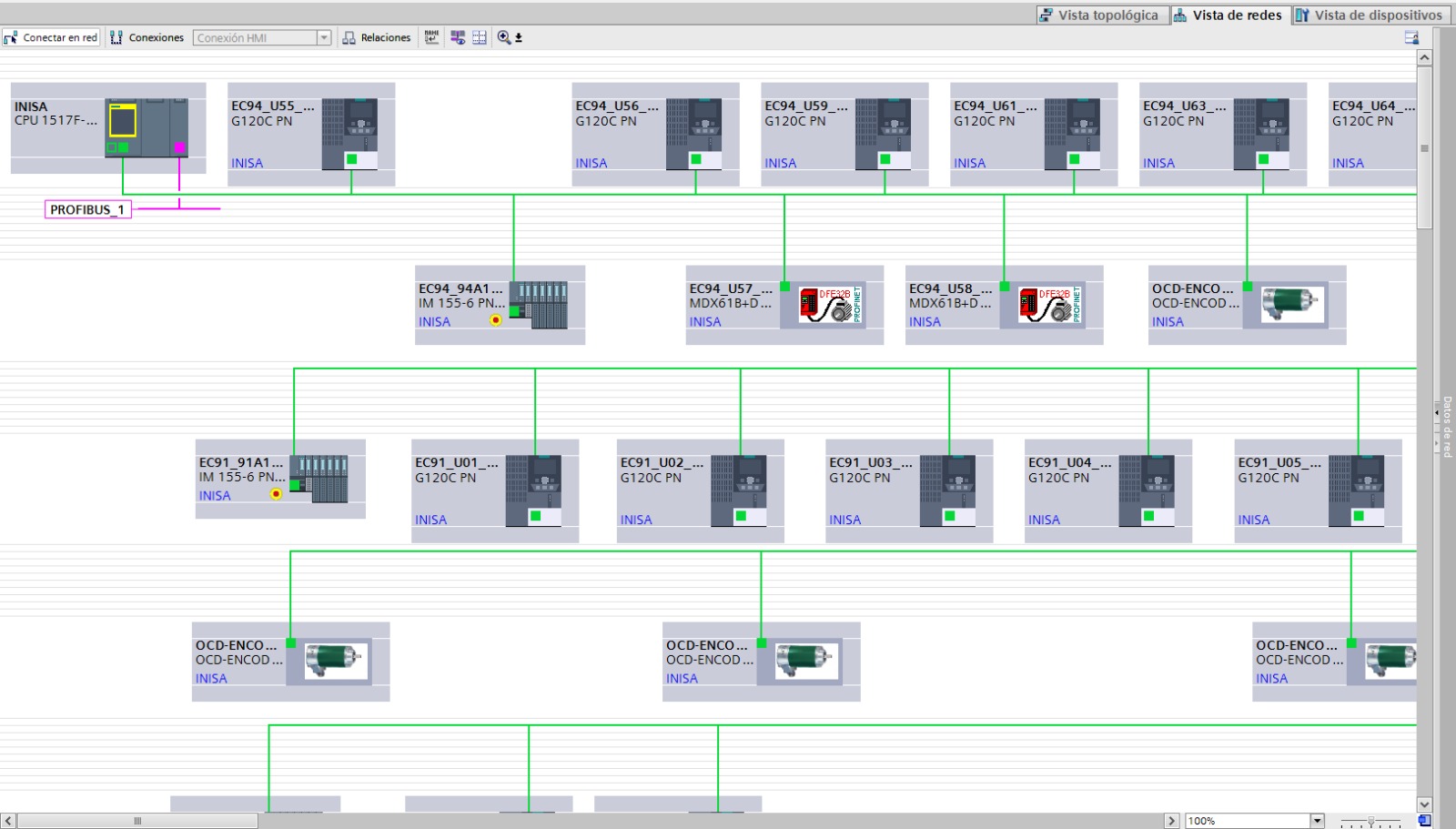
Task: Open the 100% zoom level dropdown
Action: pos(1316,821)
